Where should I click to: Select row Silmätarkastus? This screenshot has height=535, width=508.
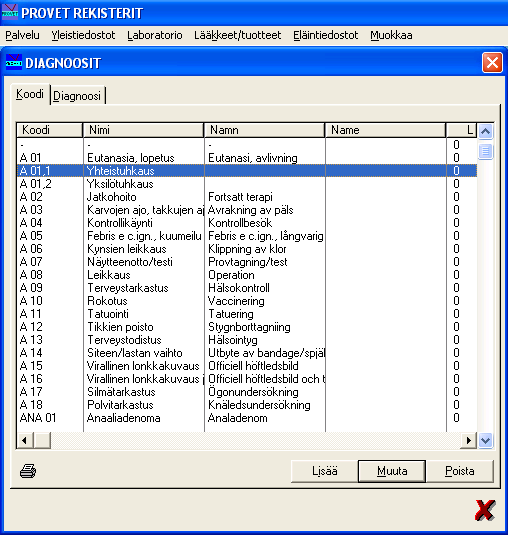pos(247,392)
